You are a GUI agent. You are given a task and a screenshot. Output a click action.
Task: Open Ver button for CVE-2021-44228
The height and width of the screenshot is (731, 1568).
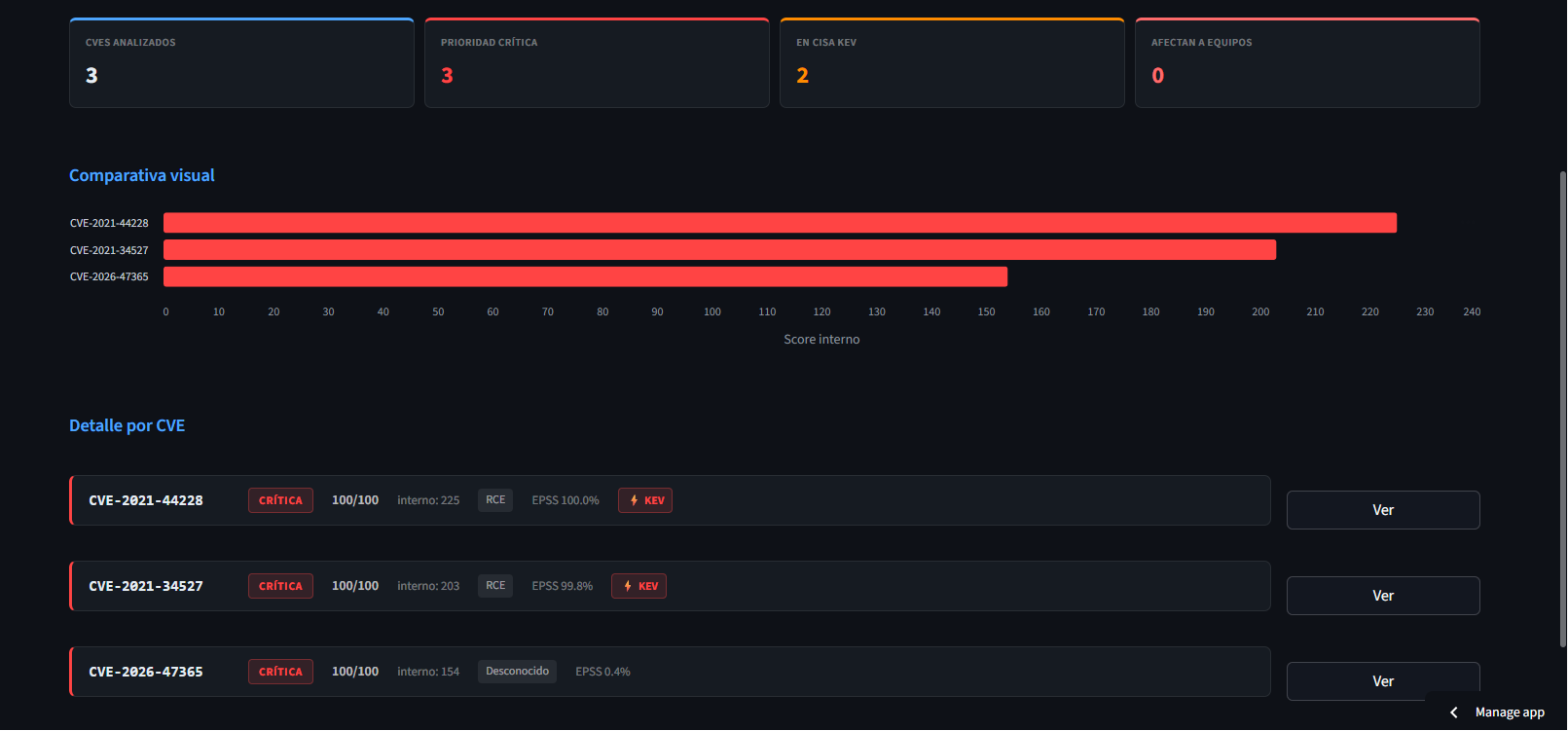(1383, 510)
